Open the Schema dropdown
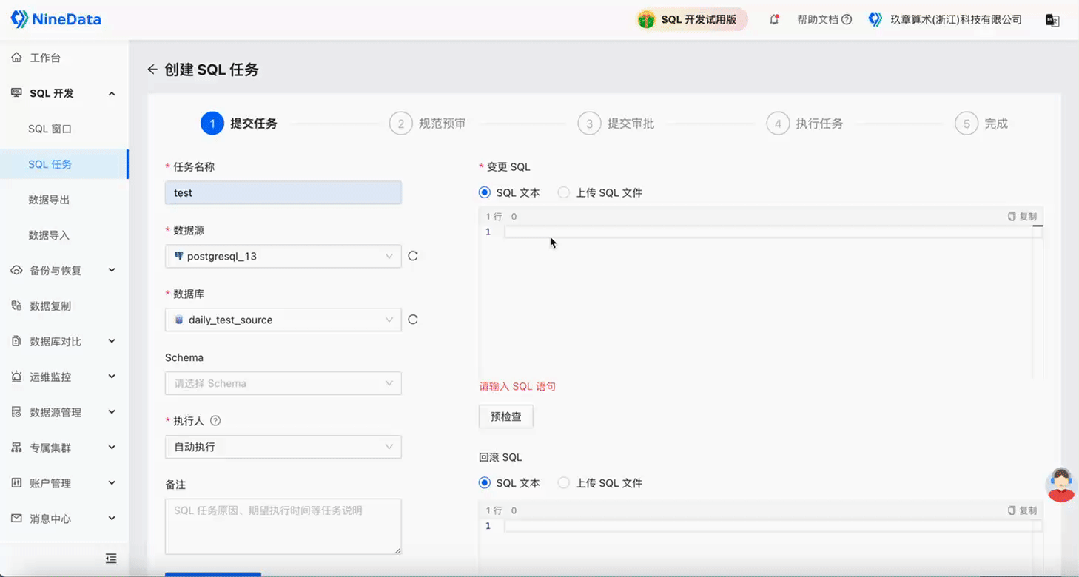The image size is (1079, 577). [283, 384]
